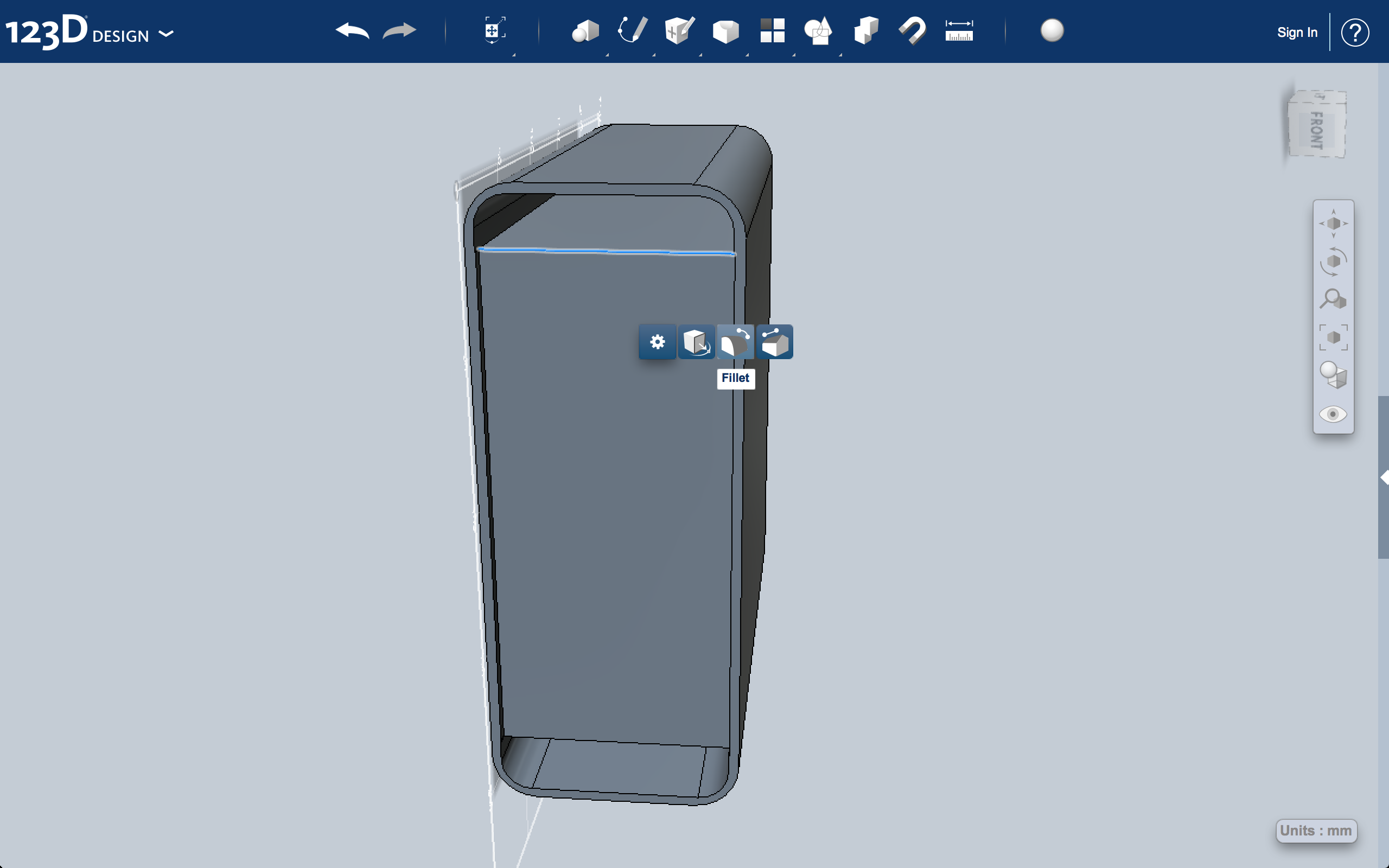The height and width of the screenshot is (868, 1389).
Task: Open the gear settings in floating toolbar
Action: [x=657, y=342]
